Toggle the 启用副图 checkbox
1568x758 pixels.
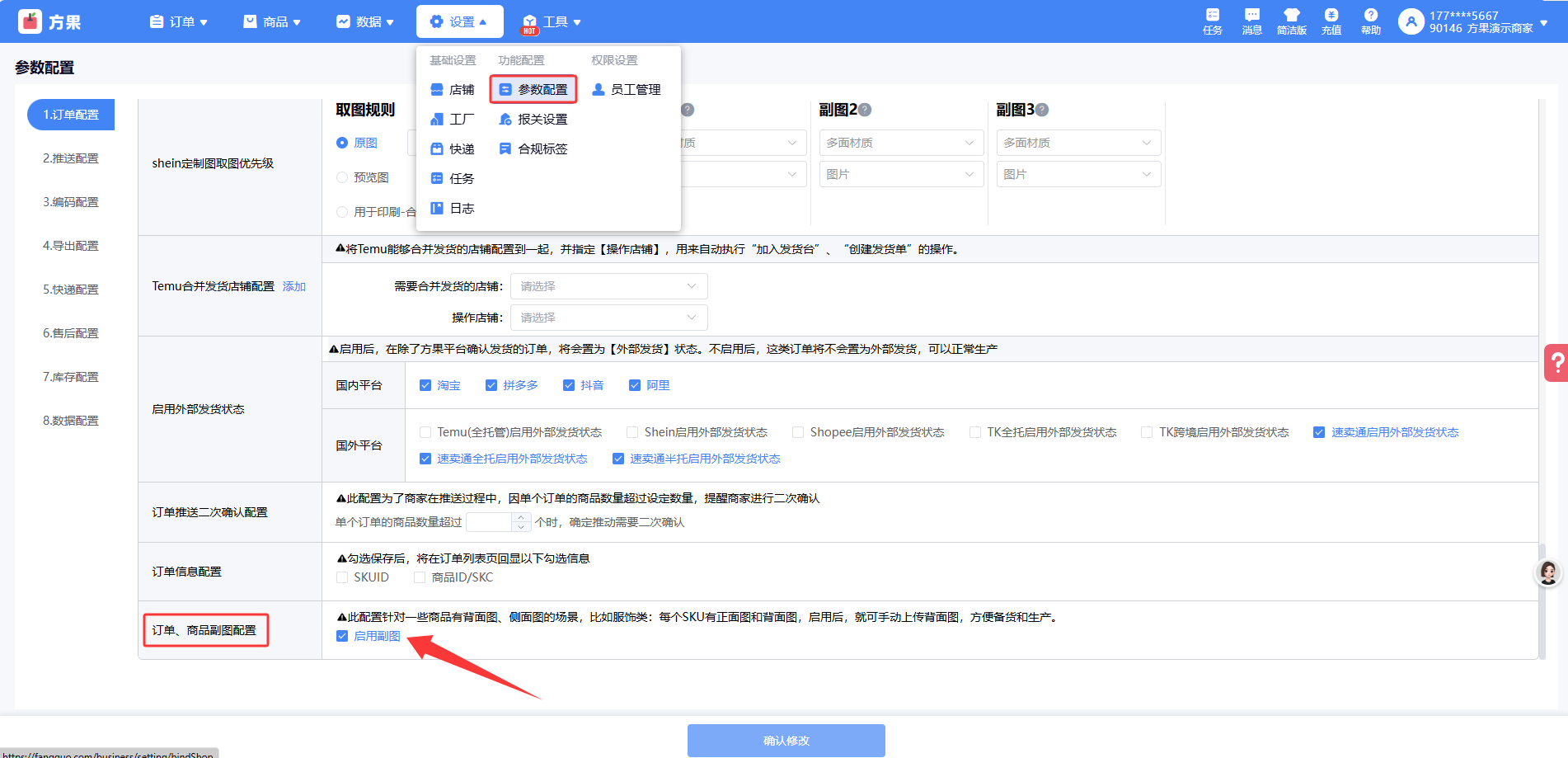coord(342,636)
